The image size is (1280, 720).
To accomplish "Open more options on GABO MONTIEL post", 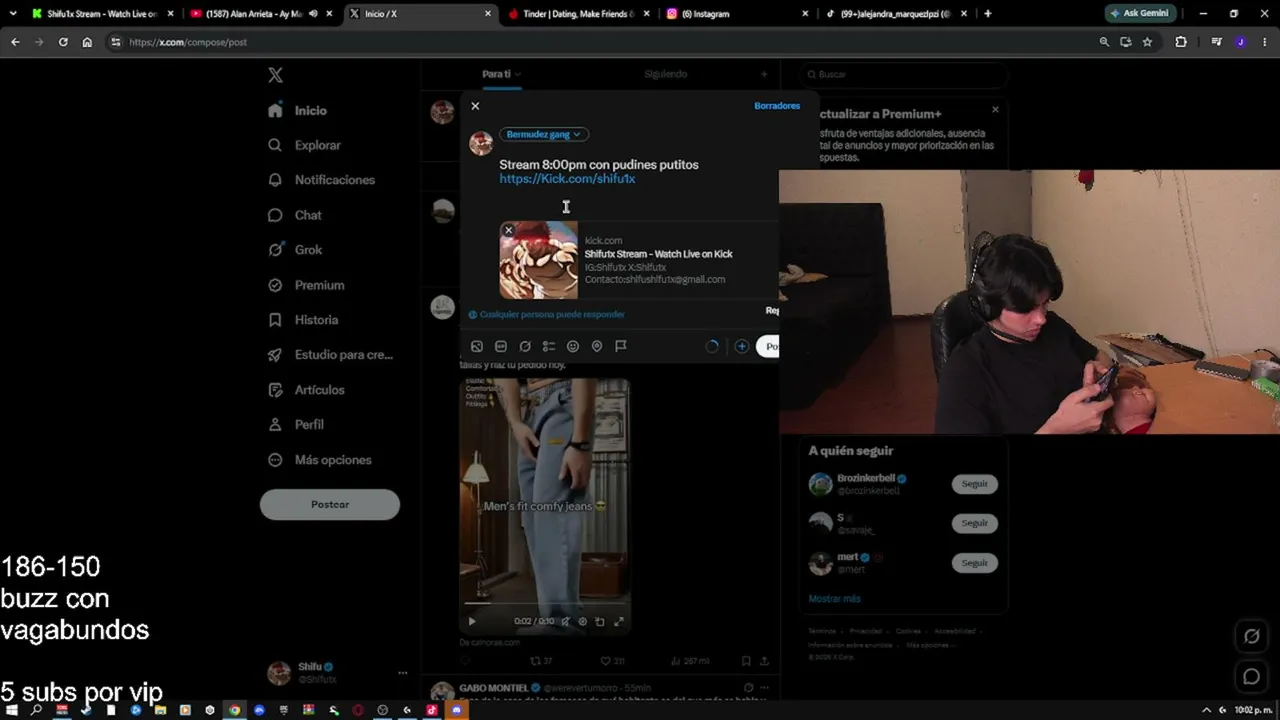I will pos(765,688).
